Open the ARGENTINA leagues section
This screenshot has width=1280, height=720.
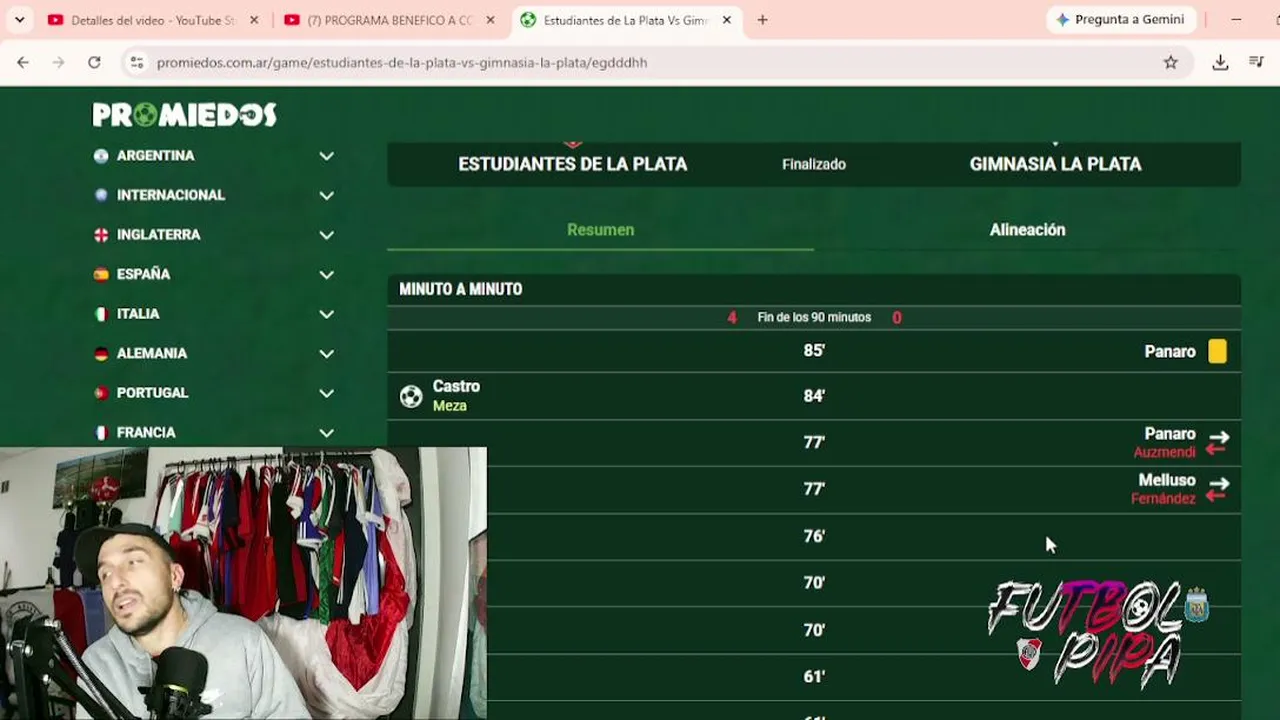[155, 156]
